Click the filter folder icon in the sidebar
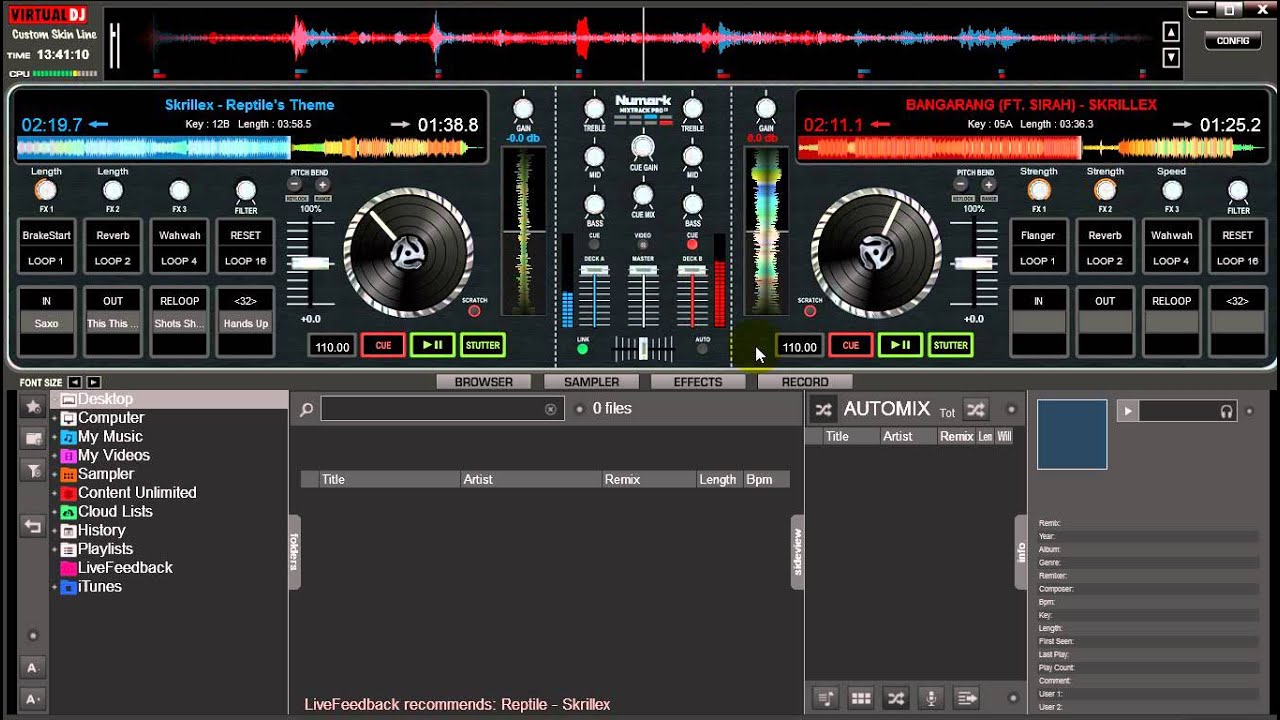This screenshot has width=1280, height=720. click(x=33, y=471)
